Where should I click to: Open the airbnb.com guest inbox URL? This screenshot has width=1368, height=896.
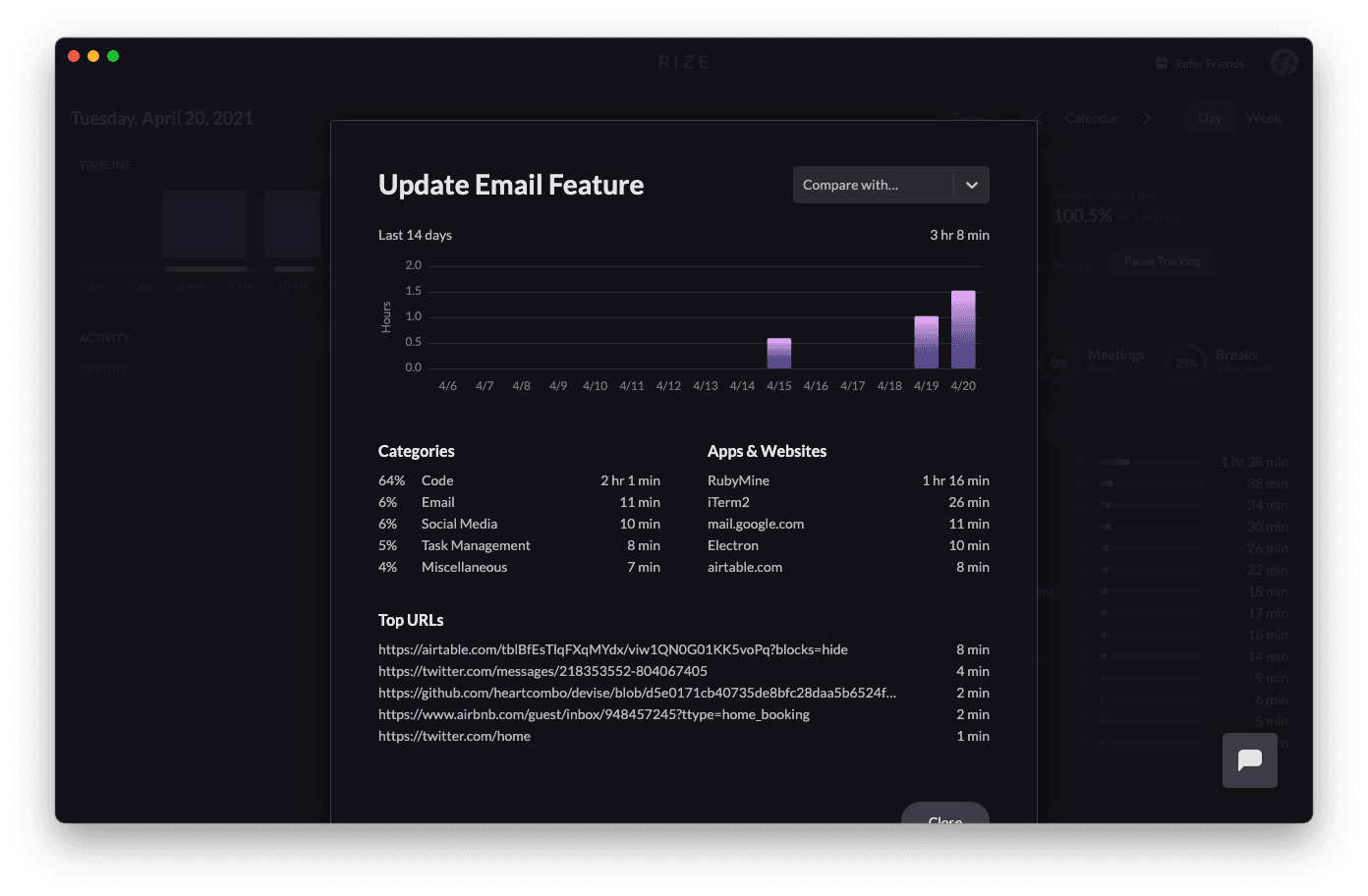[x=594, y=714]
